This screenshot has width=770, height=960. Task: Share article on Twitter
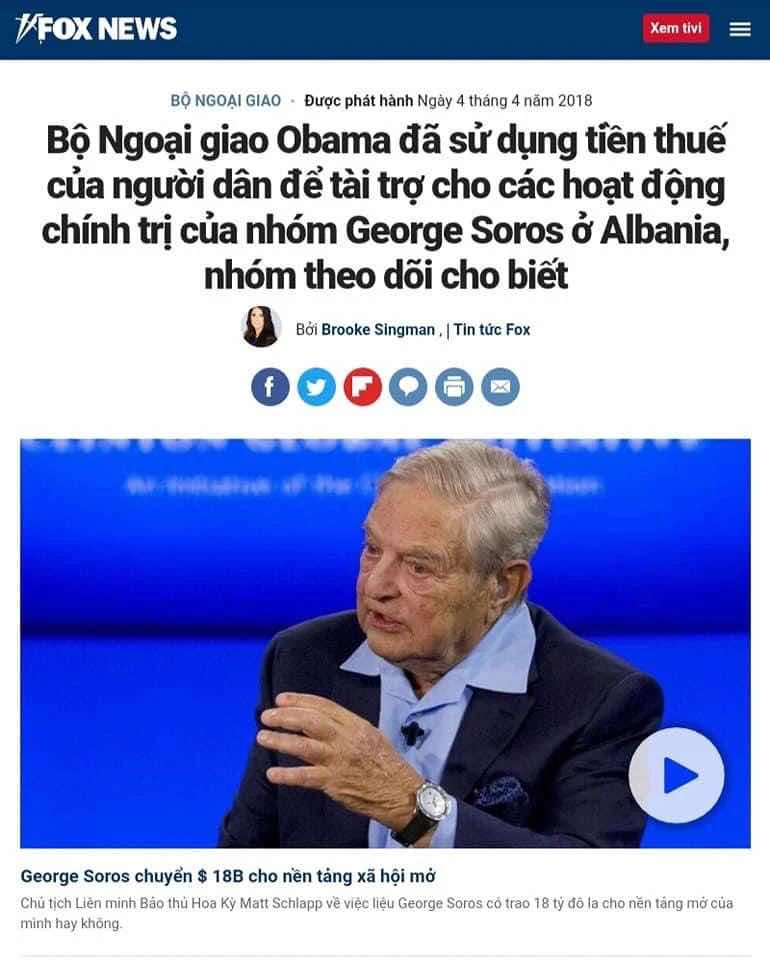(316, 387)
